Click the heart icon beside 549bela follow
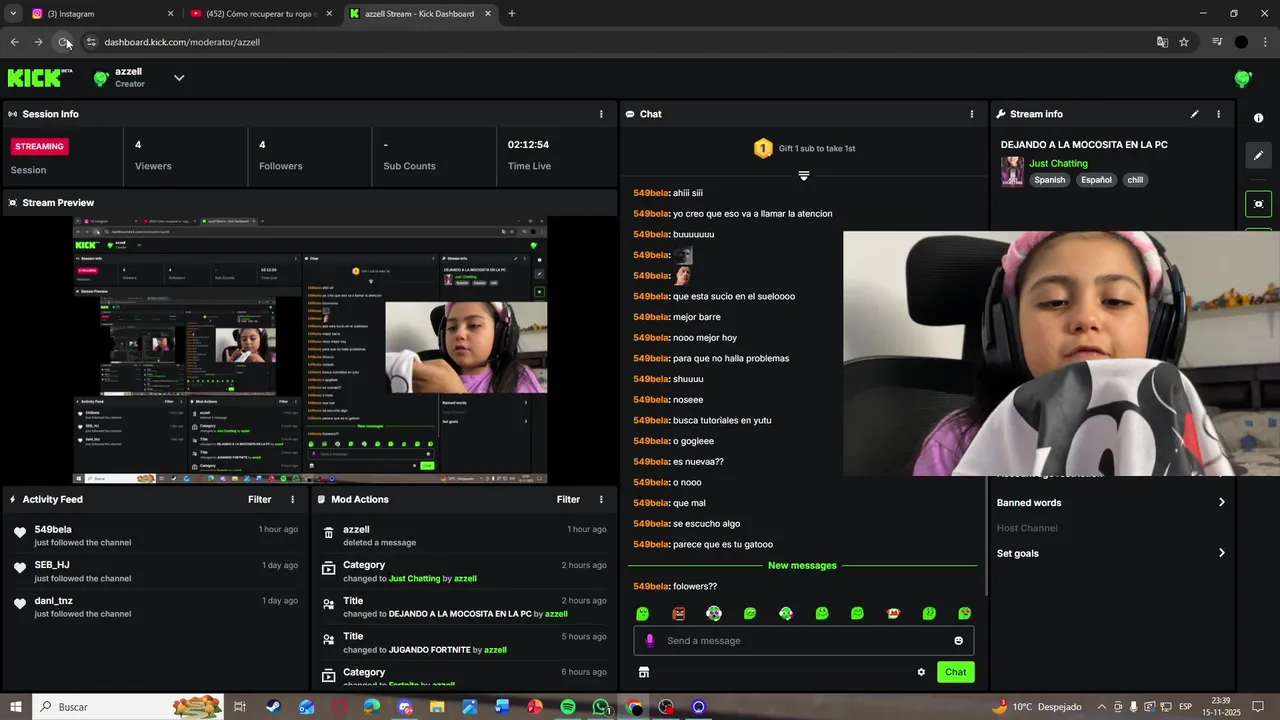1280x720 pixels. tap(20, 532)
